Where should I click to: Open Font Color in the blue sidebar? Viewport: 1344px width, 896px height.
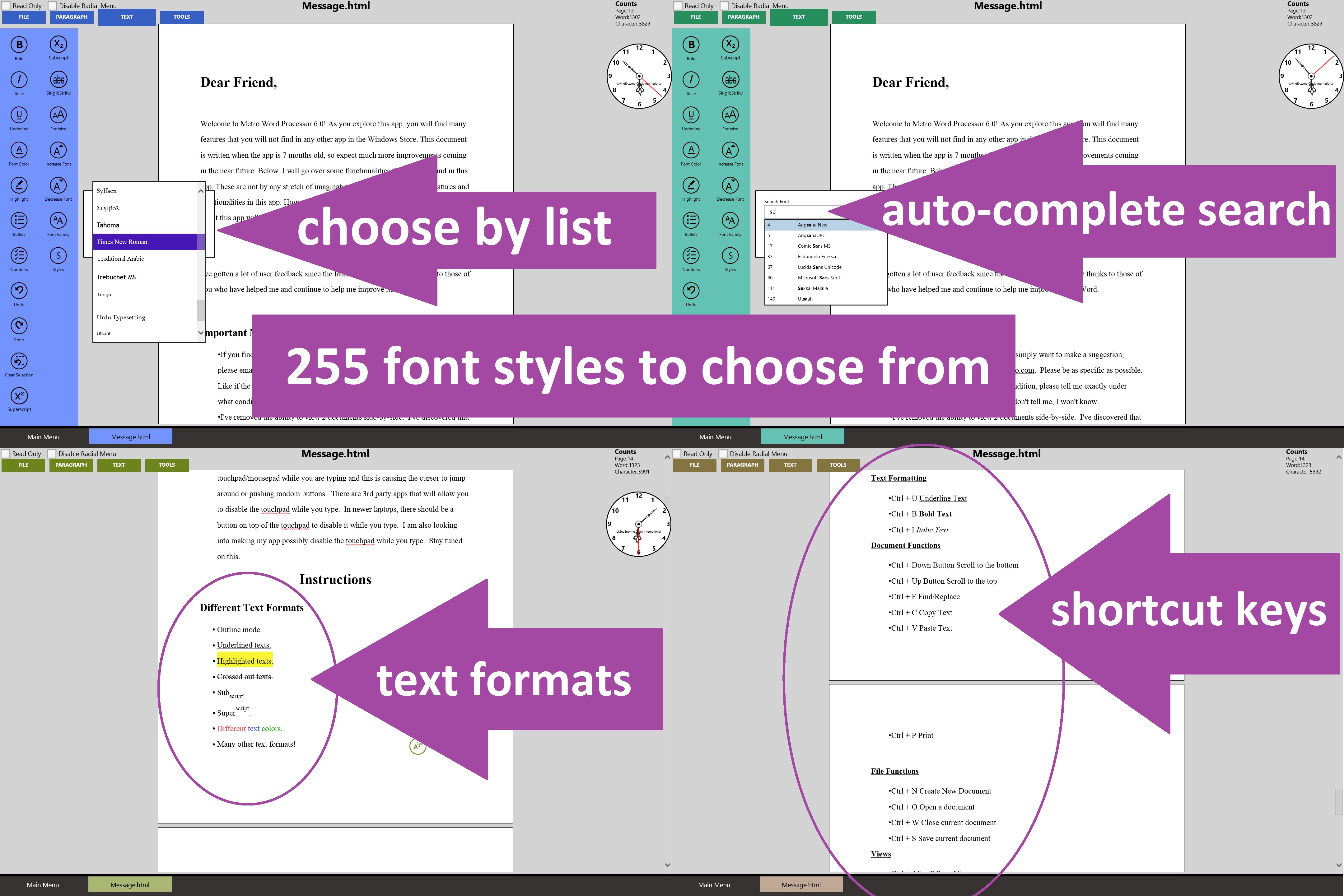(x=19, y=150)
